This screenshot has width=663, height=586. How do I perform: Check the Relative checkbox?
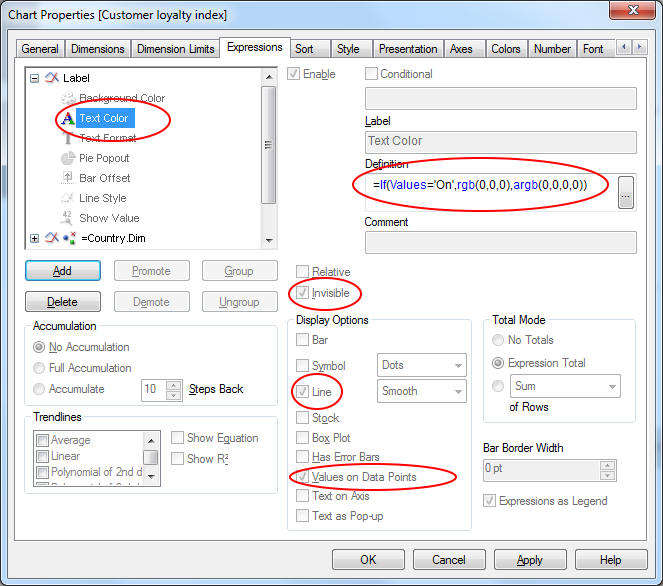pos(302,271)
